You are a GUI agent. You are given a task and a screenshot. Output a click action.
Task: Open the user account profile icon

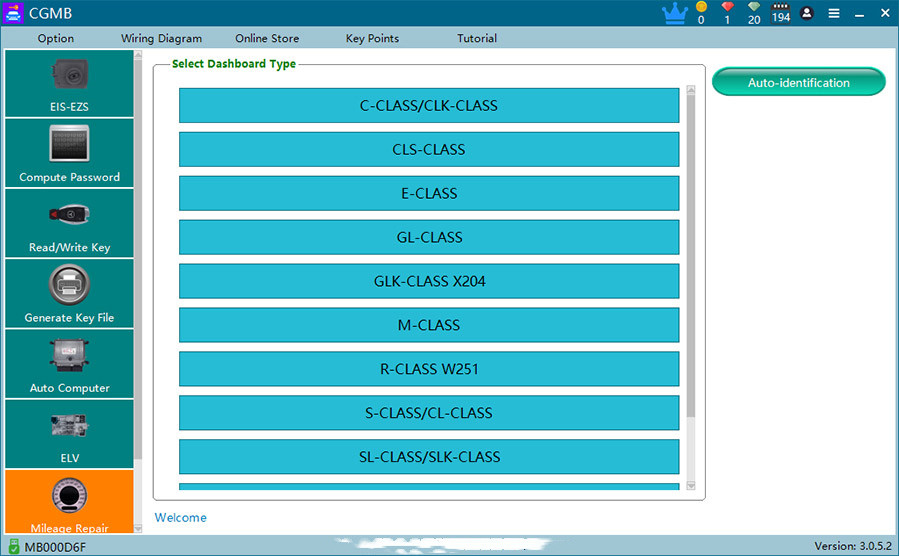806,13
